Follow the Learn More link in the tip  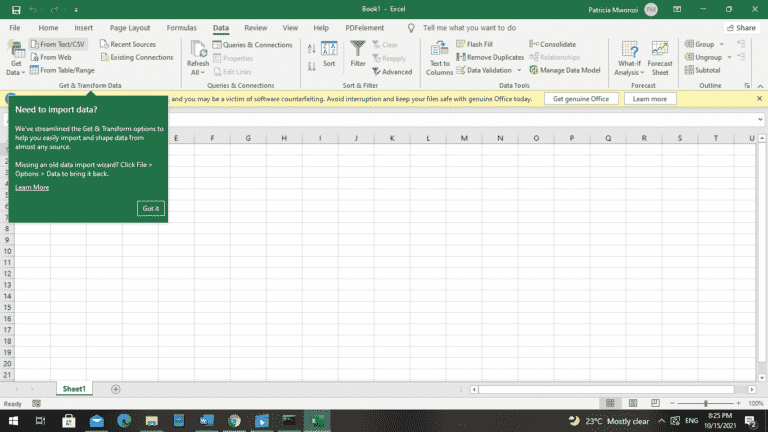[32, 188]
